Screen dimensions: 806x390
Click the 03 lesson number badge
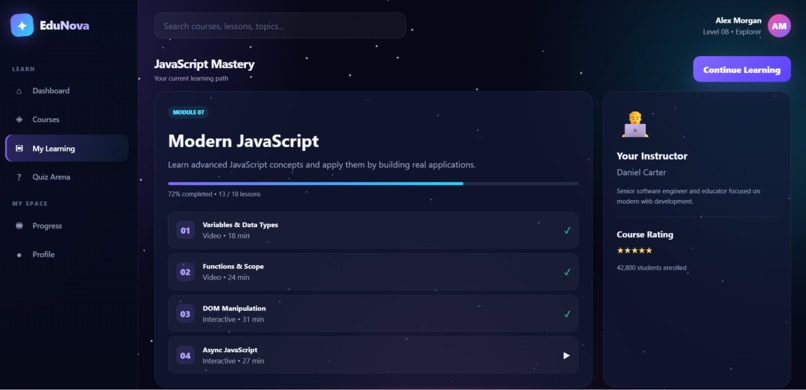point(186,314)
